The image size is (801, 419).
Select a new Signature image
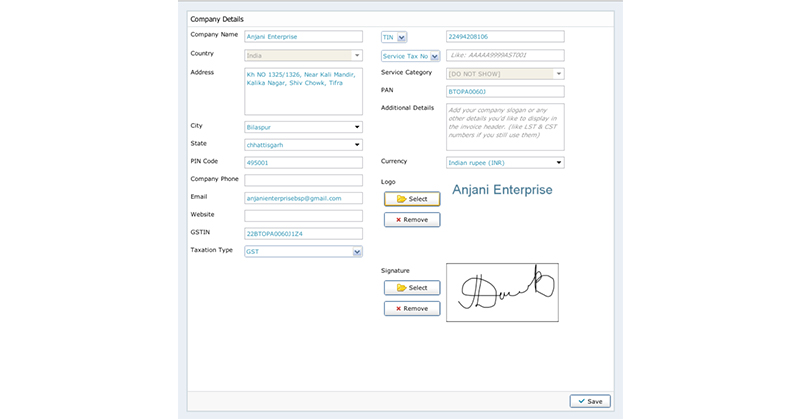[x=412, y=288]
